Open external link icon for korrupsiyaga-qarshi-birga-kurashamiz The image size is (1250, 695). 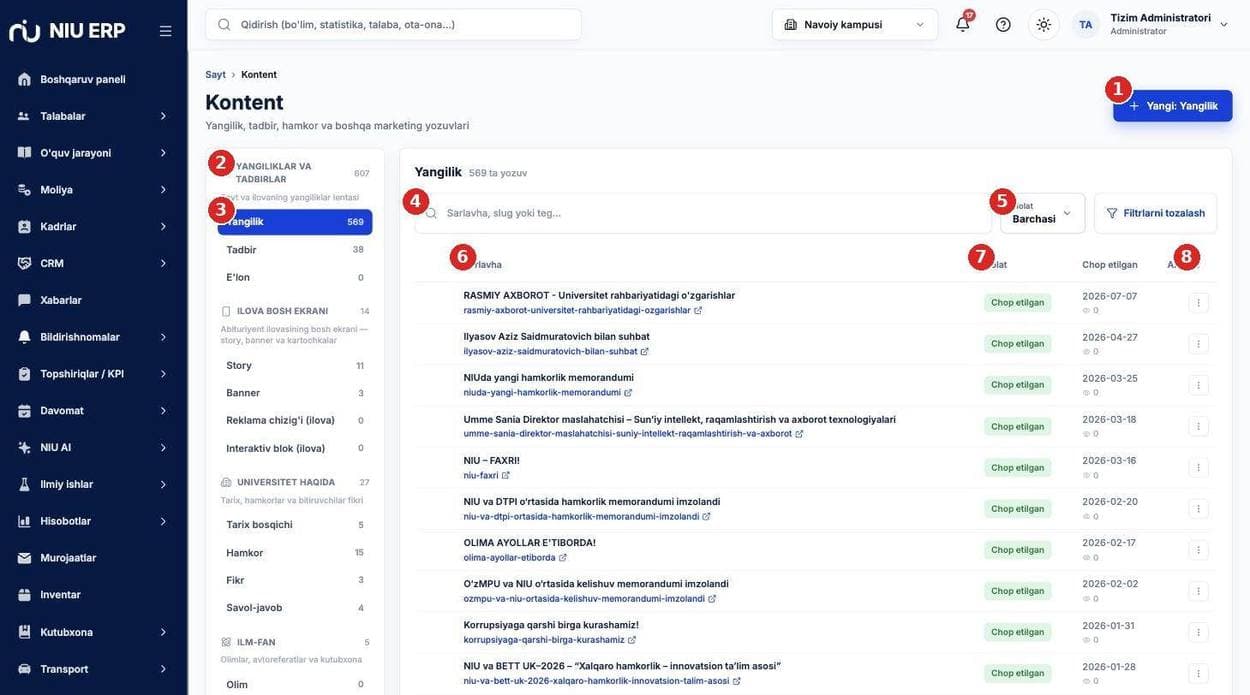(x=632, y=640)
